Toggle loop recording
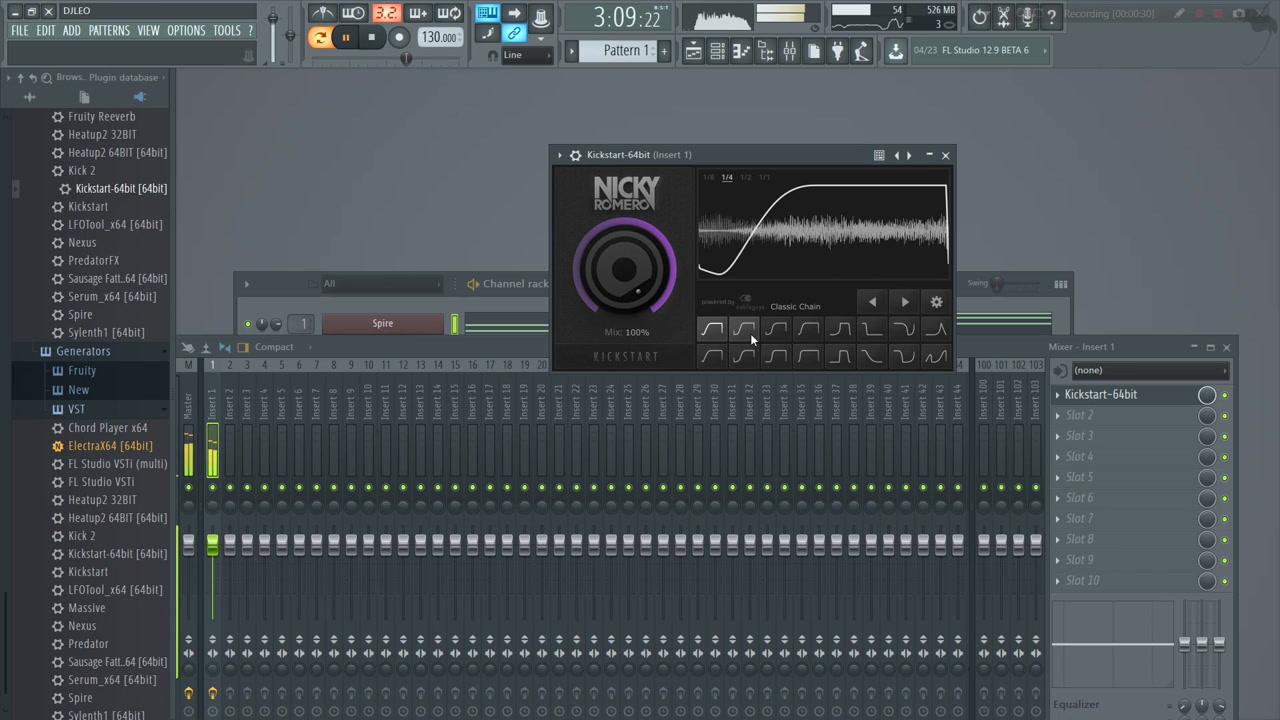Viewport: 1280px width, 720px height. (449, 13)
